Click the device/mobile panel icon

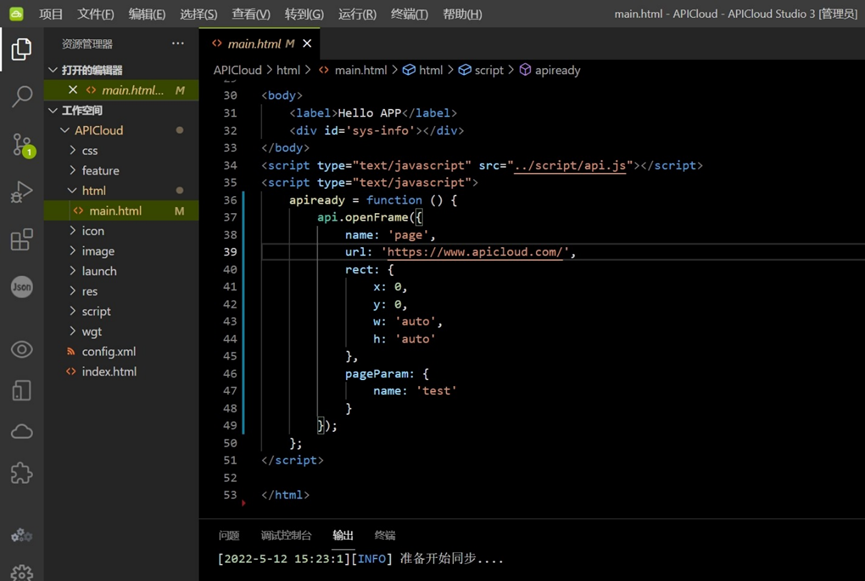tap(22, 391)
